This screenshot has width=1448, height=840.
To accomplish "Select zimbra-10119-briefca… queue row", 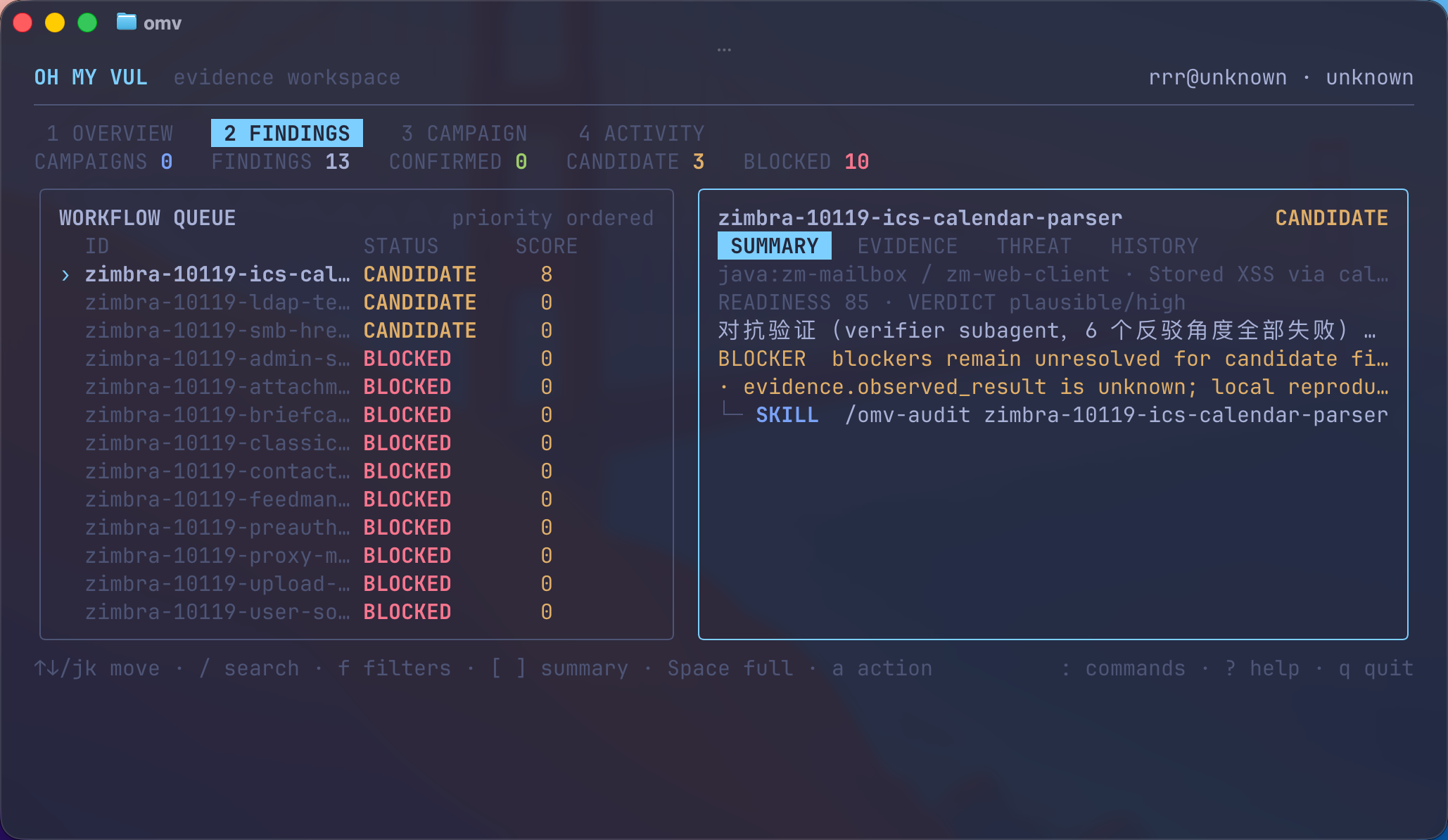I will pos(357,415).
